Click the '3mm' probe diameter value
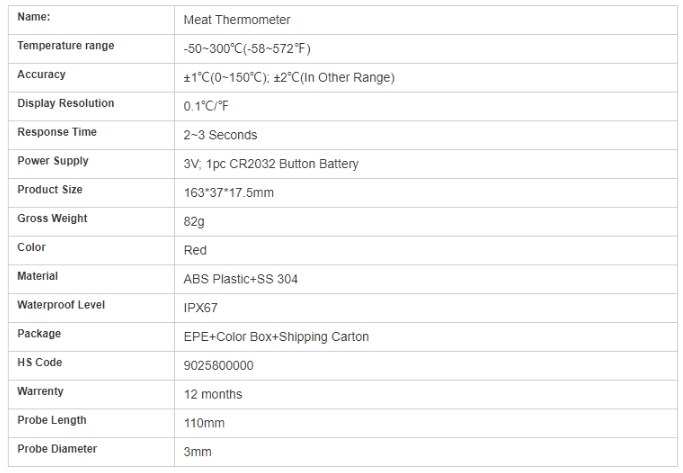 click(x=198, y=452)
